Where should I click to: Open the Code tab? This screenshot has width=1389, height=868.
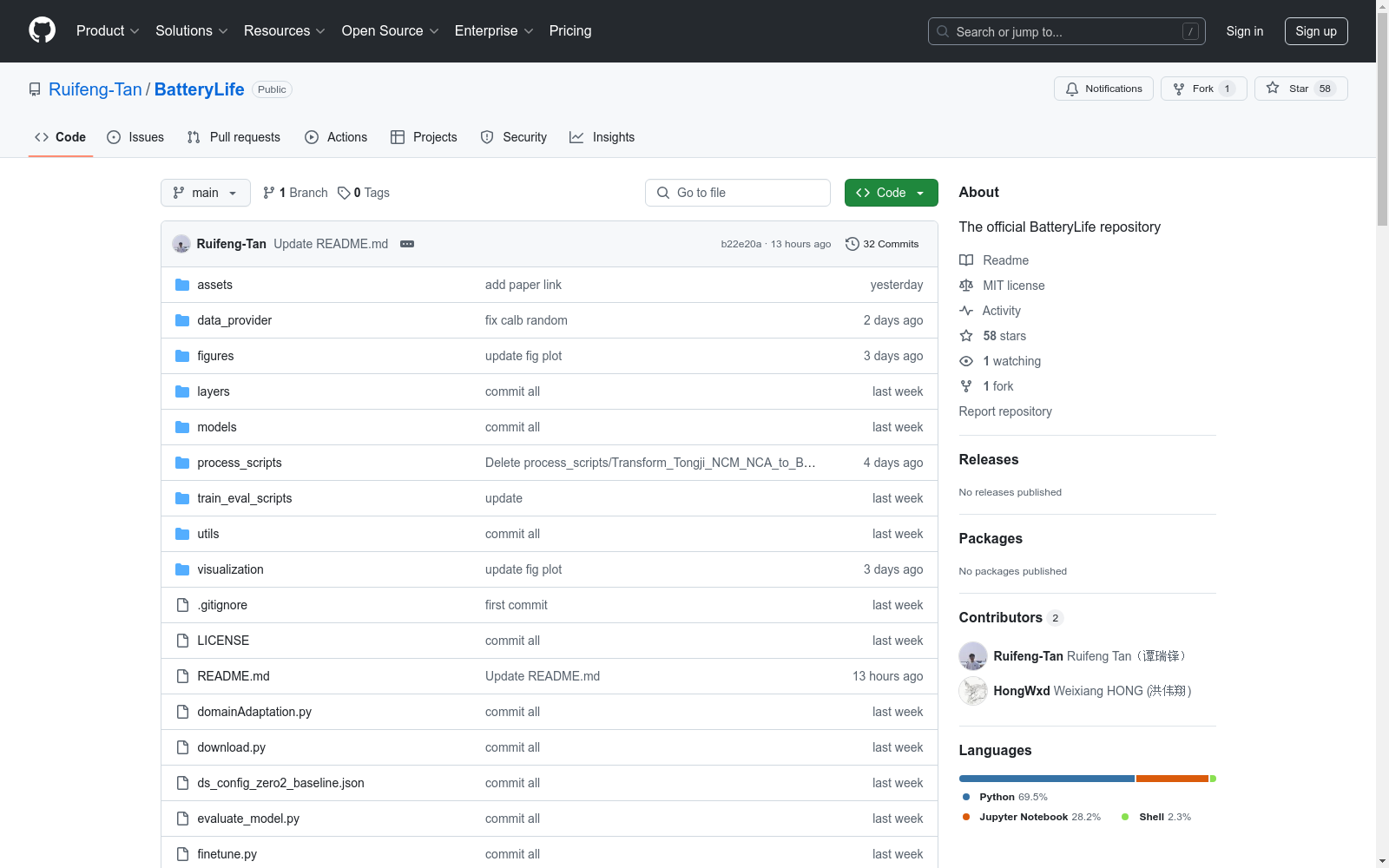(61, 137)
